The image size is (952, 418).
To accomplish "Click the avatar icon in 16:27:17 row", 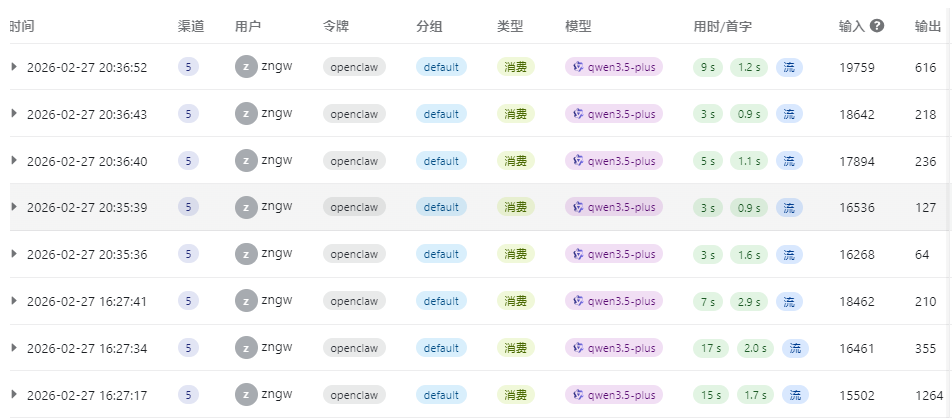I will click(246, 395).
